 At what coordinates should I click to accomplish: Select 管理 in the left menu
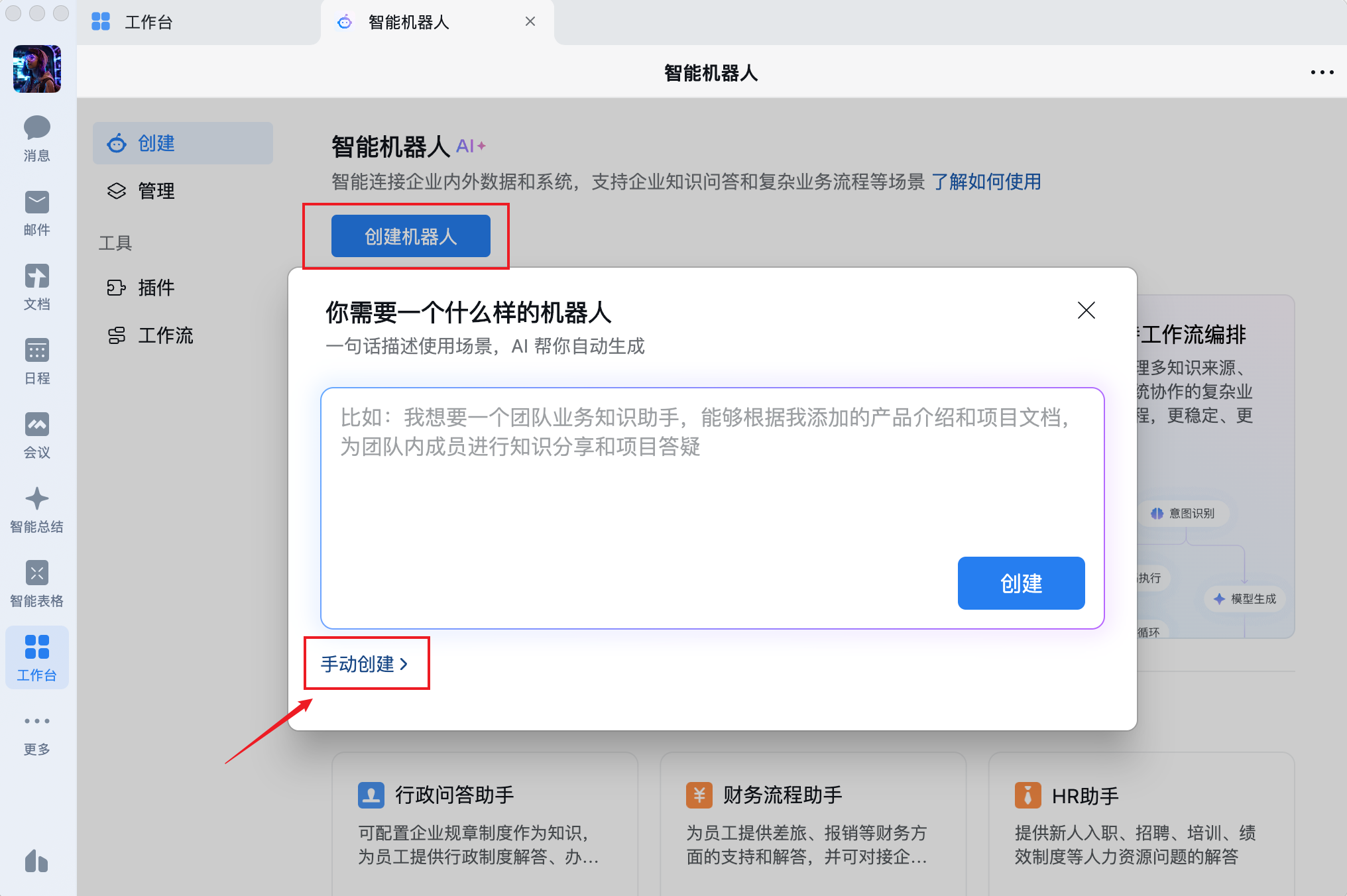156,191
